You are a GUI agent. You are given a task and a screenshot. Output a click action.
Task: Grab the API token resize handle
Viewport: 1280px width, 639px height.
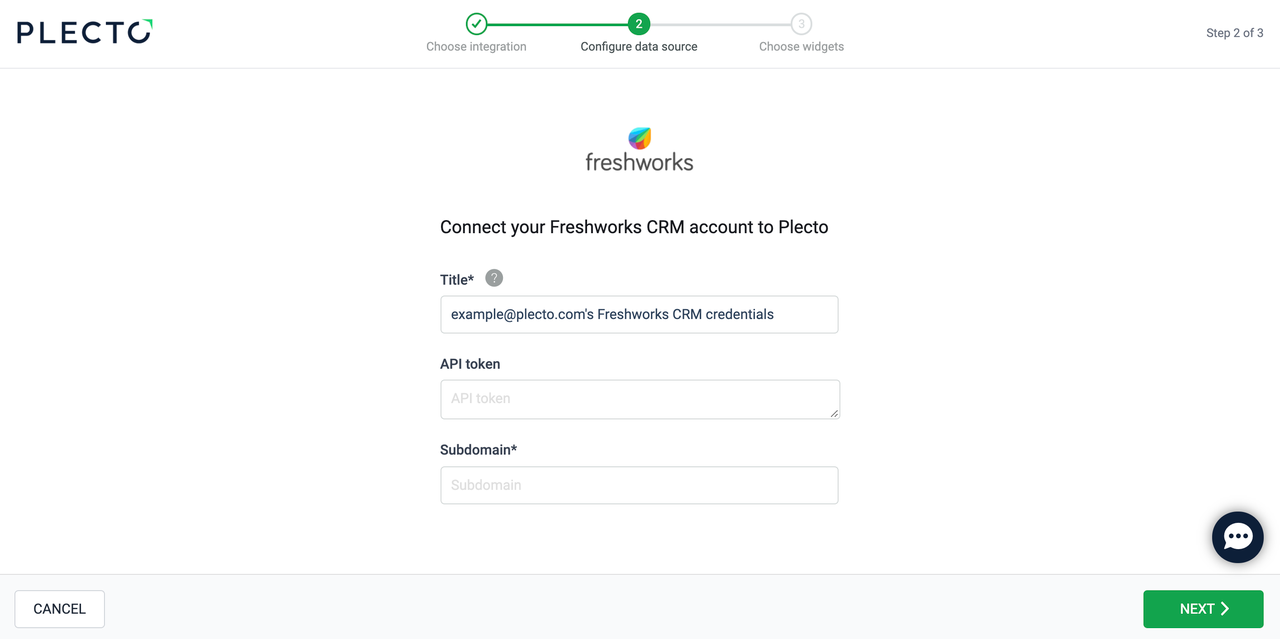click(x=834, y=413)
